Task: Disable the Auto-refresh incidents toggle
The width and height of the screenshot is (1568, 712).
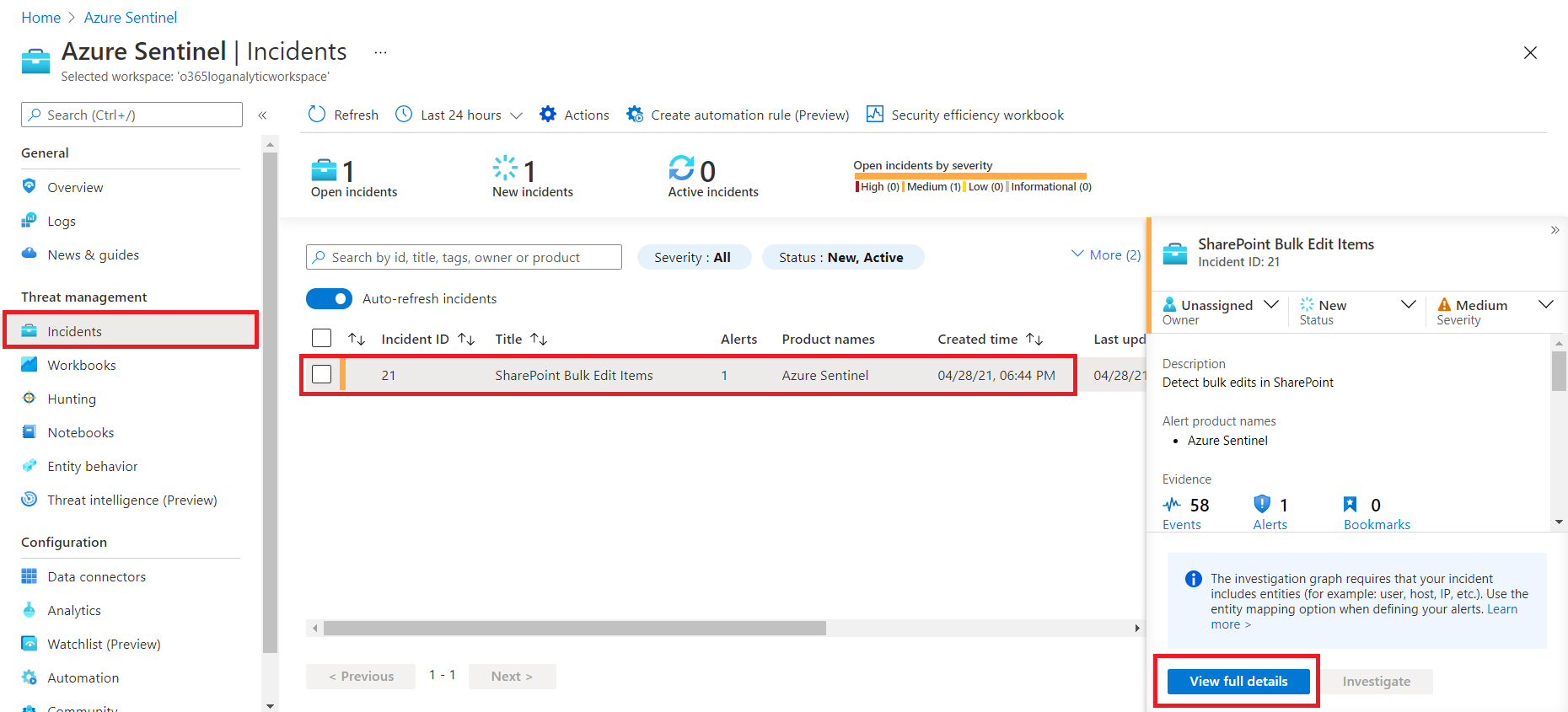Action: (x=329, y=299)
